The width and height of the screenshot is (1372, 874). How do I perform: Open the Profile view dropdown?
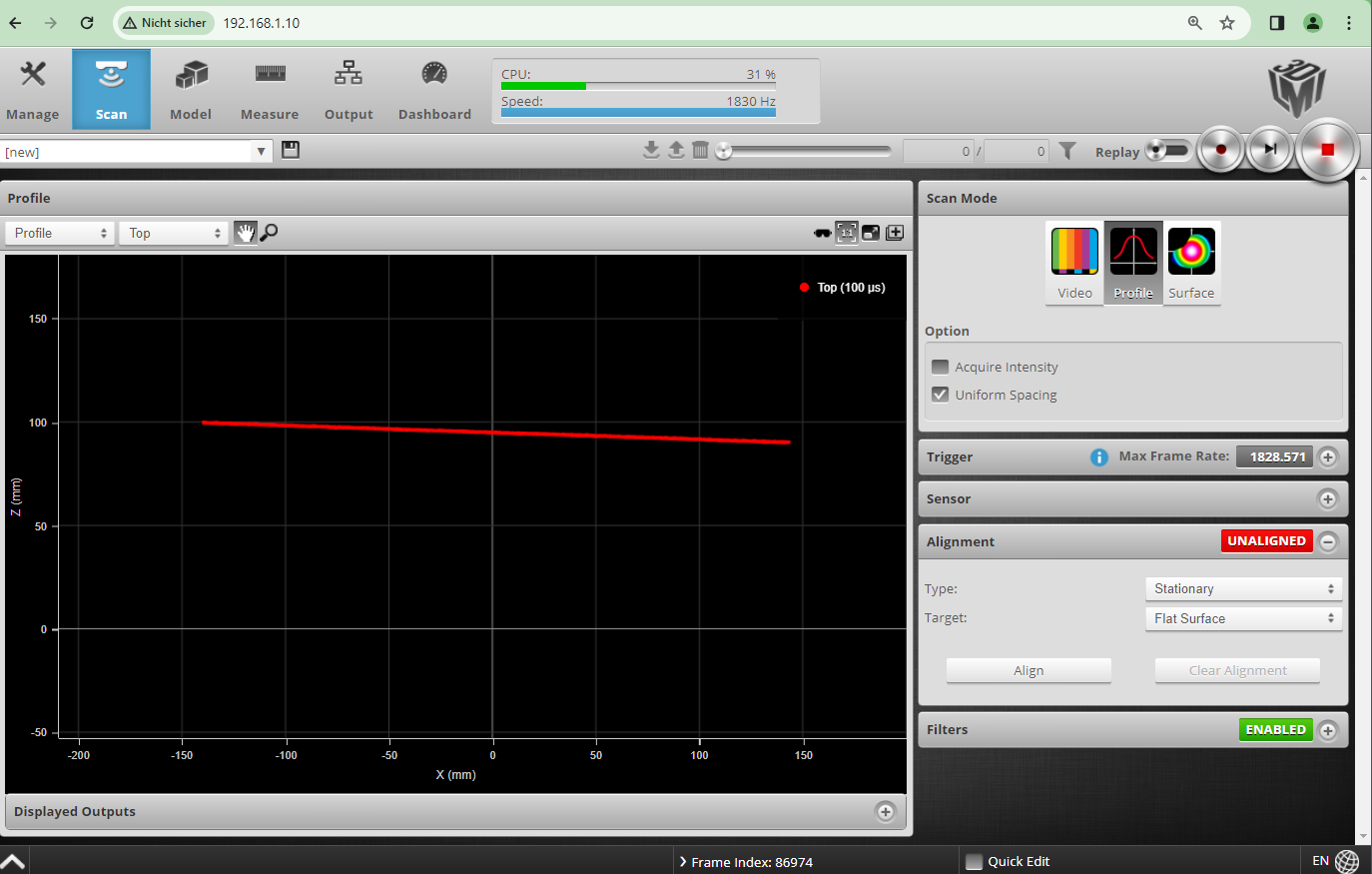pyautogui.click(x=60, y=233)
